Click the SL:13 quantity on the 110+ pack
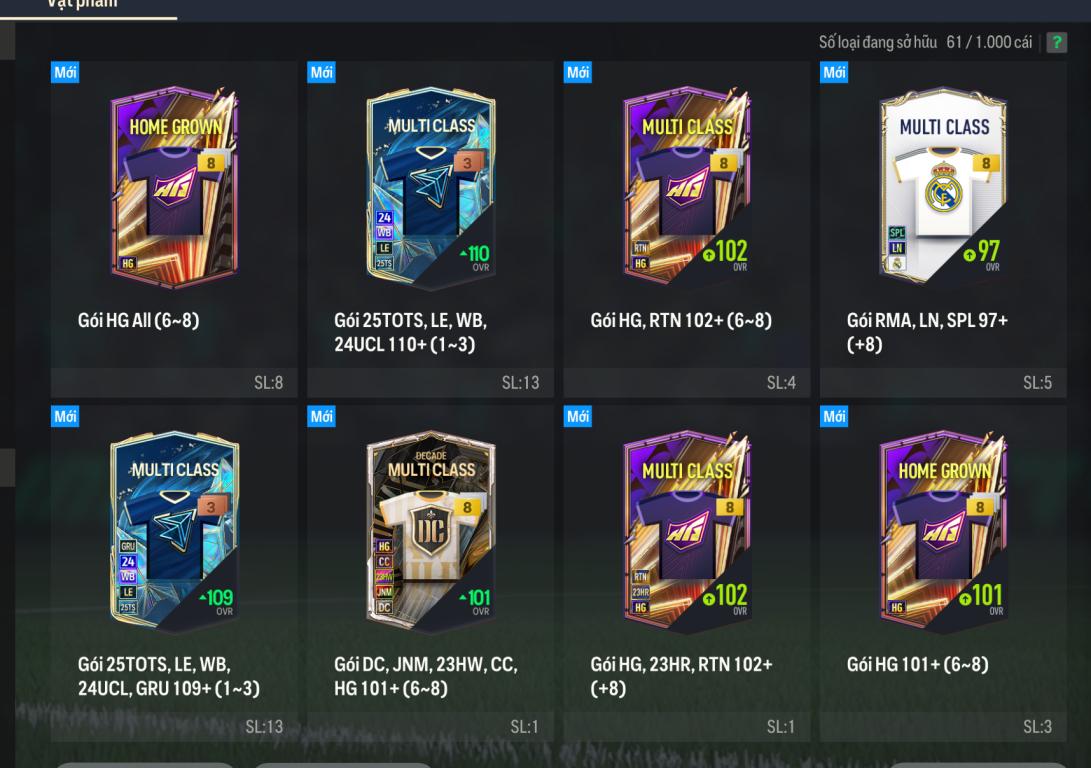The image size is (1091, 768). click(x=520, y=383)
